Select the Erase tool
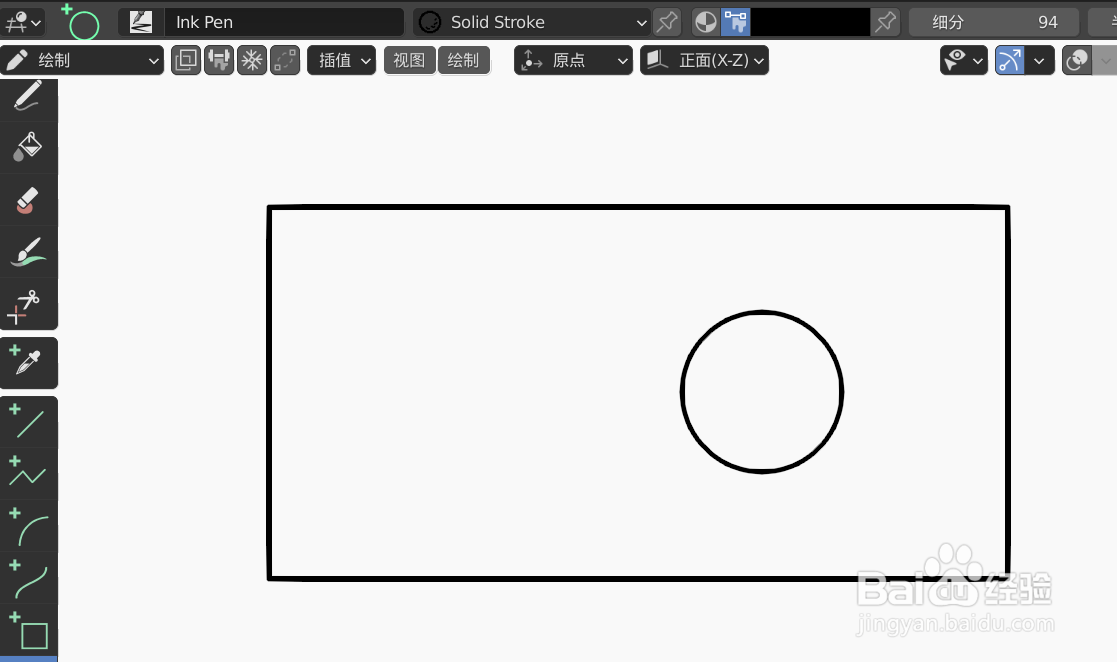This screenshot has height=662, width=1117. (x=28, y=200)
